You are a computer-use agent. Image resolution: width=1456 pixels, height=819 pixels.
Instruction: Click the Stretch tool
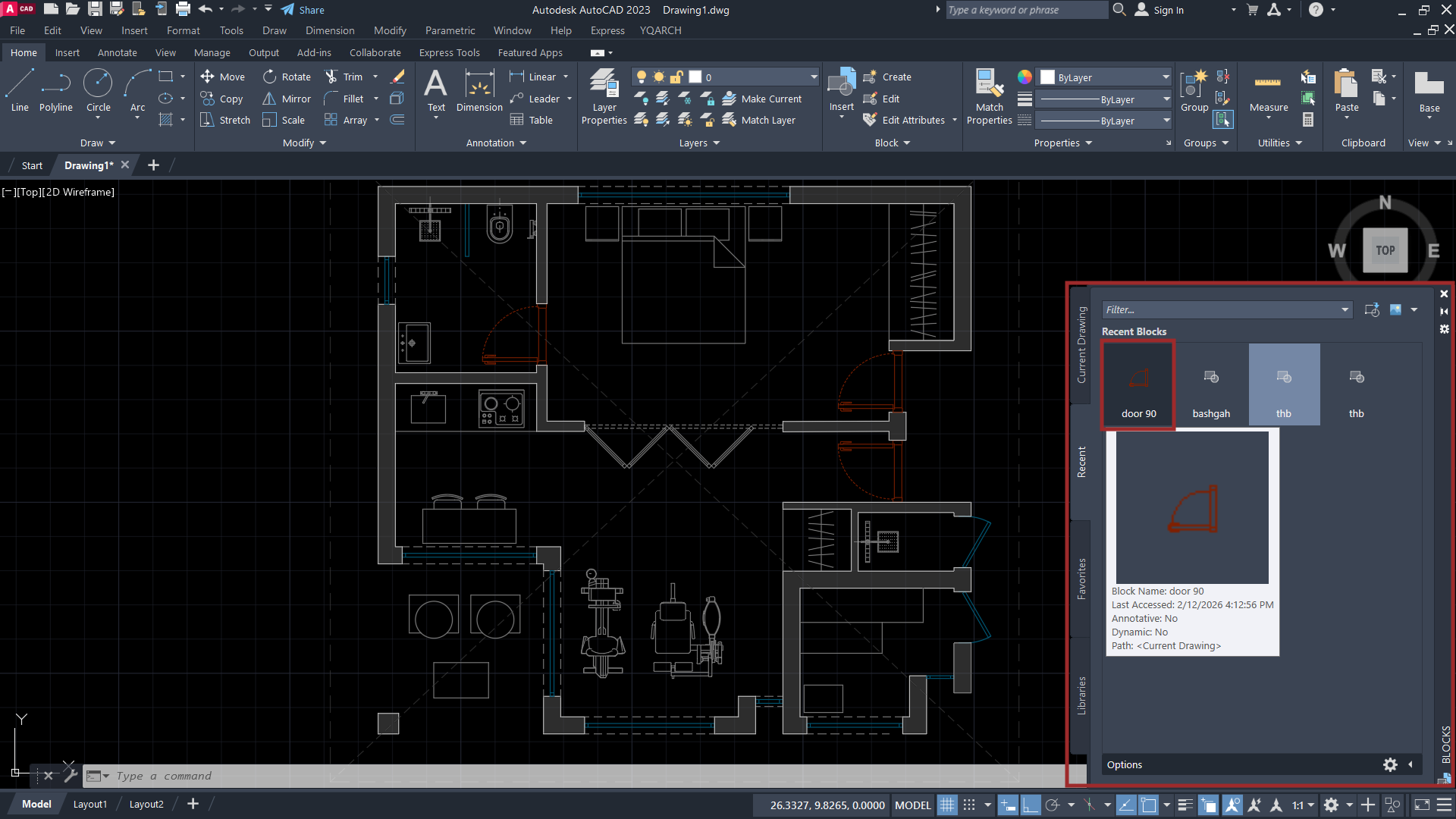click(225, 120)
